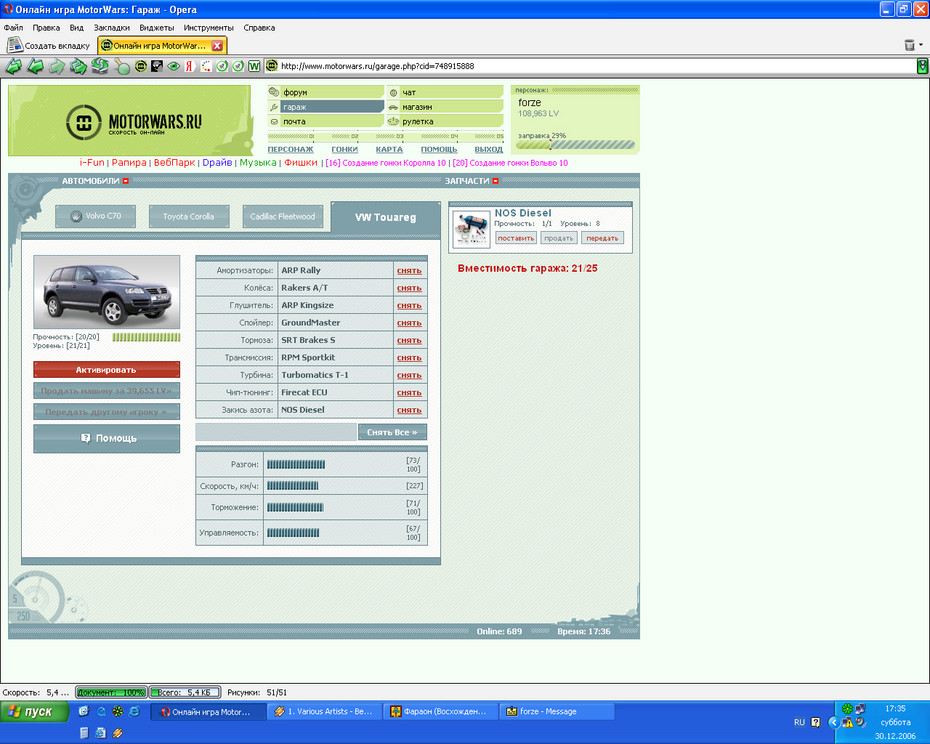
Task: Click the Рапира link
Action: [x=129, y=163]
